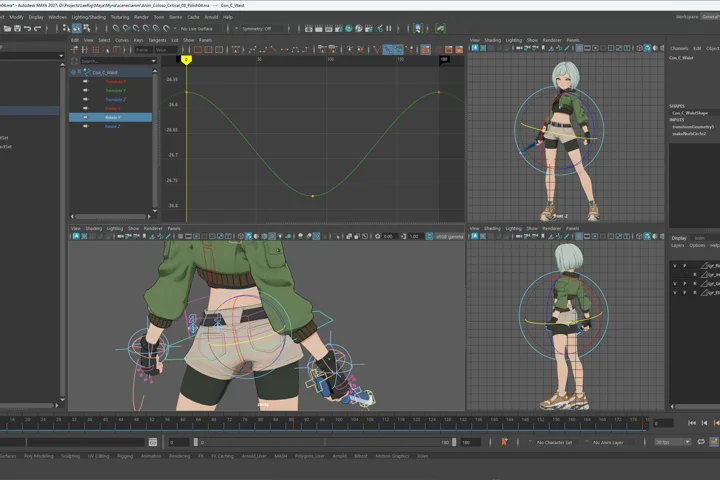Switch to the Anim tab in the layer editor
The height and width of the screenshot is (480, 720).
coord(699,238)
